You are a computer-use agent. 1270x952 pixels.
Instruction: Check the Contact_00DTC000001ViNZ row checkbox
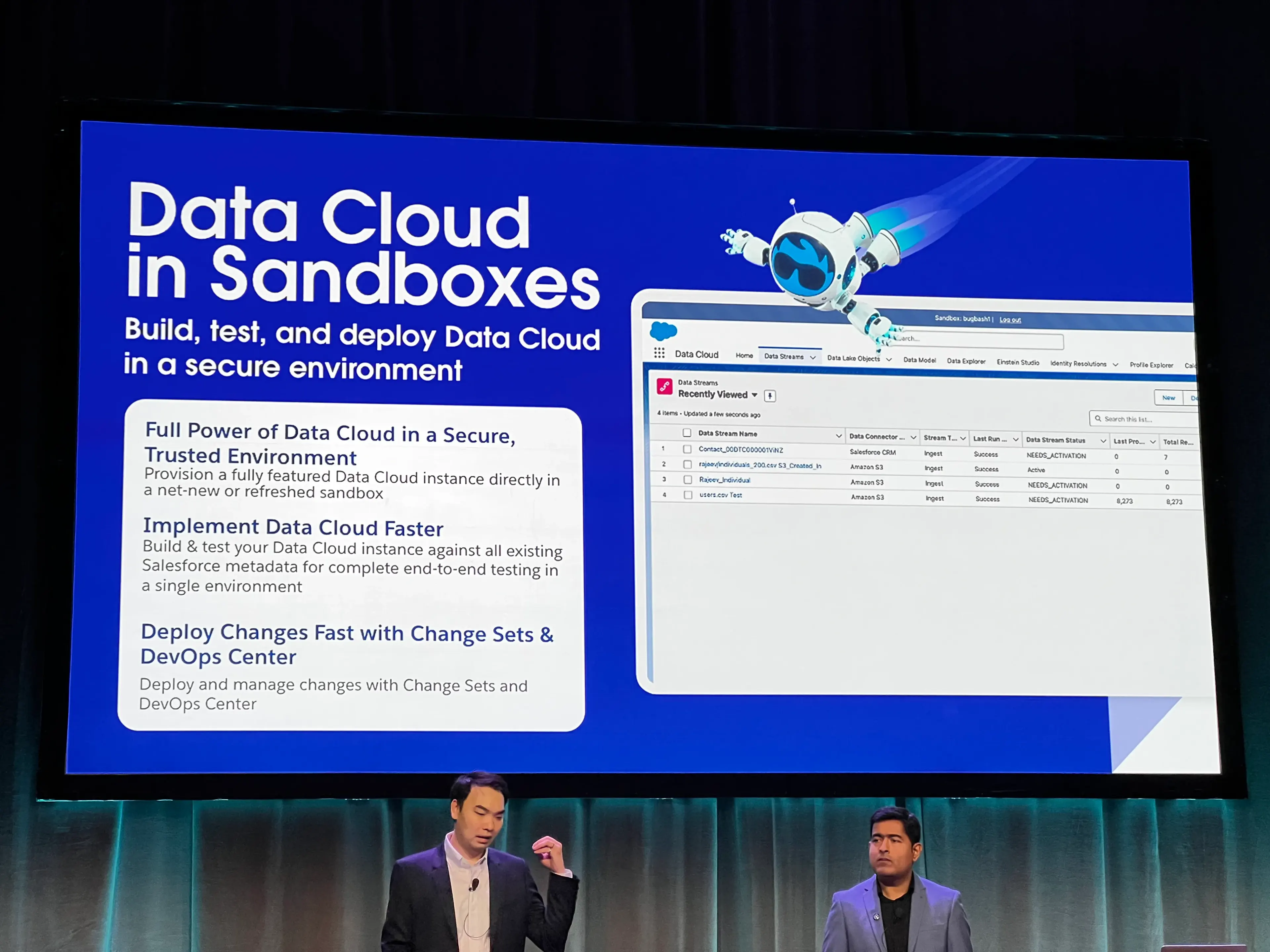click(687, 450)
